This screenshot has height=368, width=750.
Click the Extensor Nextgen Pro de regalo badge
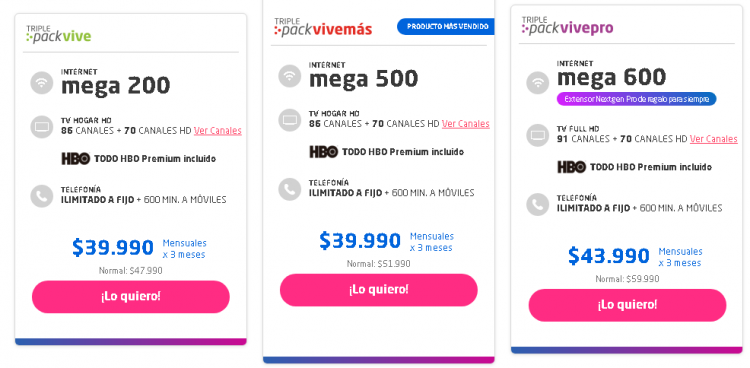(636, 99)
